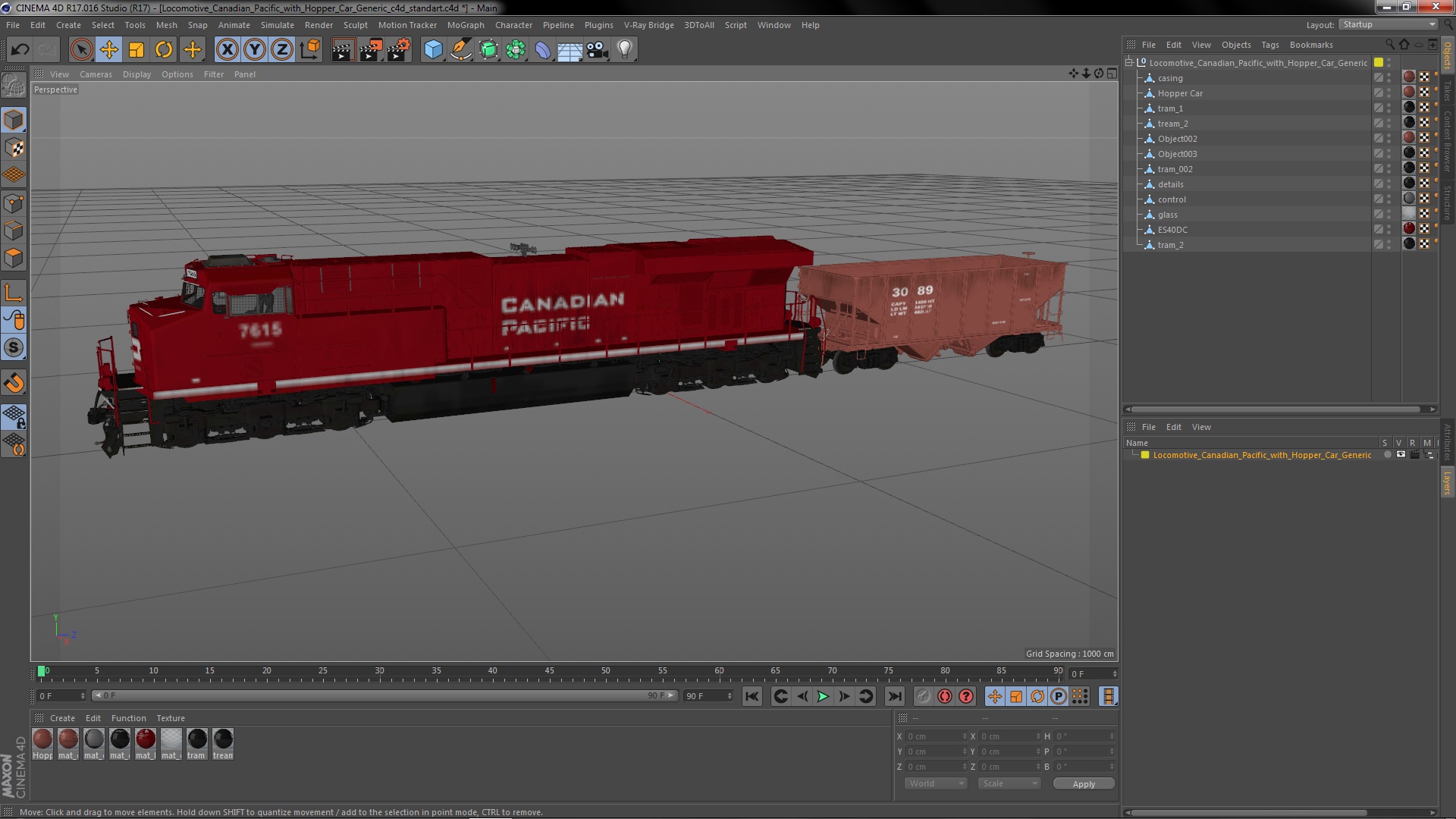This screenshot has height=819, width=1456.
Task: Select the tram material swatch
Action: pyautogui.click(x=197, y=743)
